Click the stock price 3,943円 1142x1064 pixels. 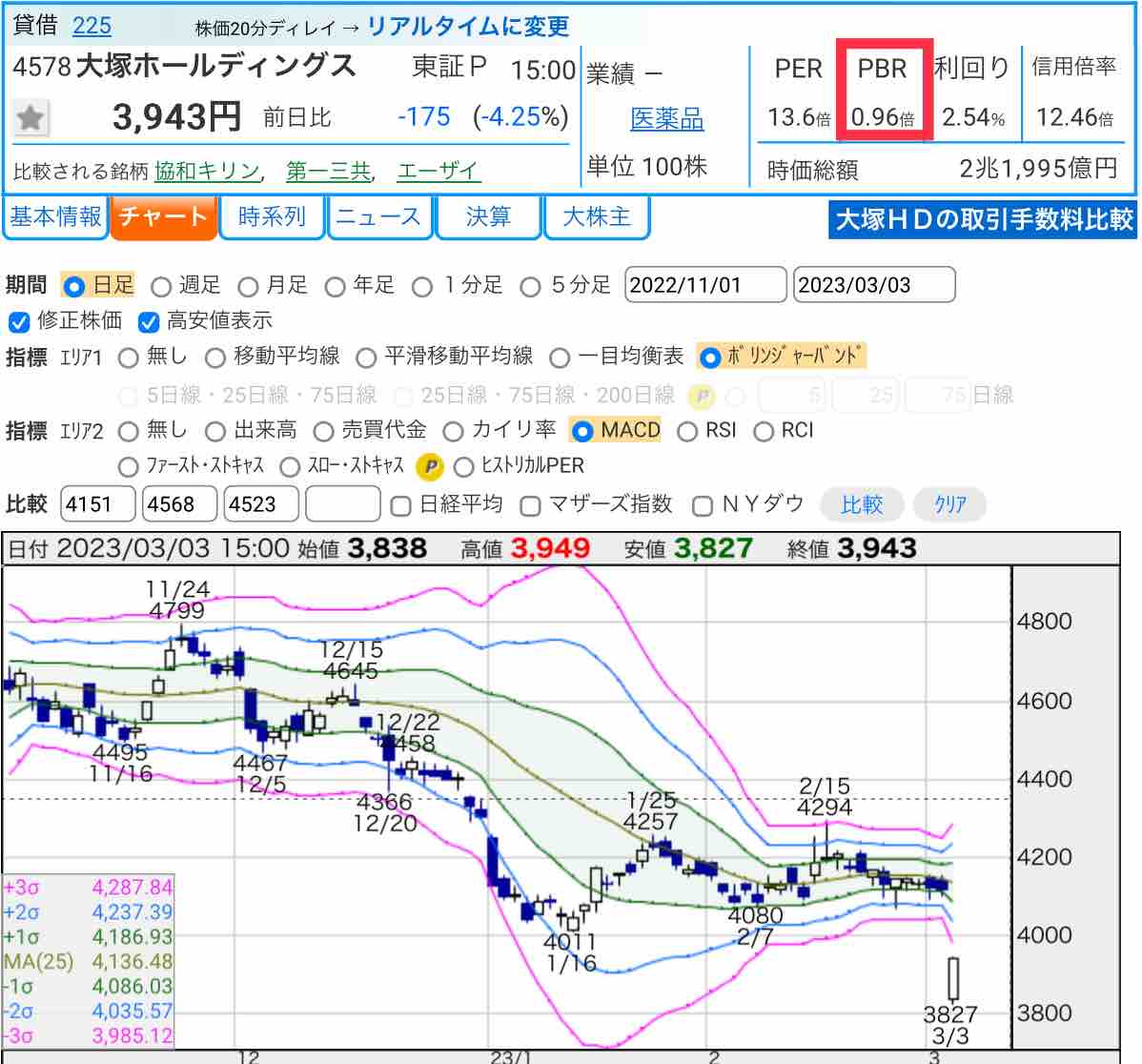click(177, 117)
